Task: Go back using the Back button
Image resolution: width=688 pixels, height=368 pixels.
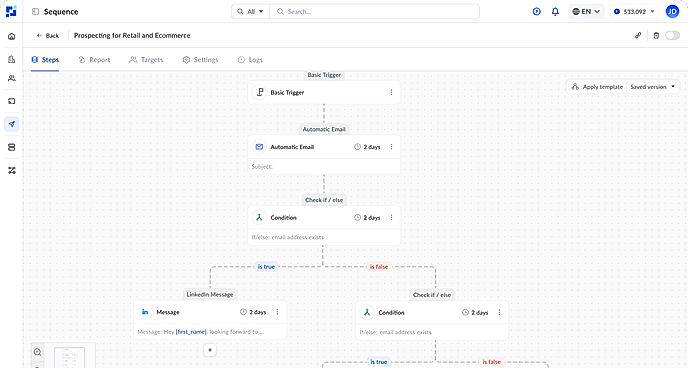Action: (x=47, y=36)
